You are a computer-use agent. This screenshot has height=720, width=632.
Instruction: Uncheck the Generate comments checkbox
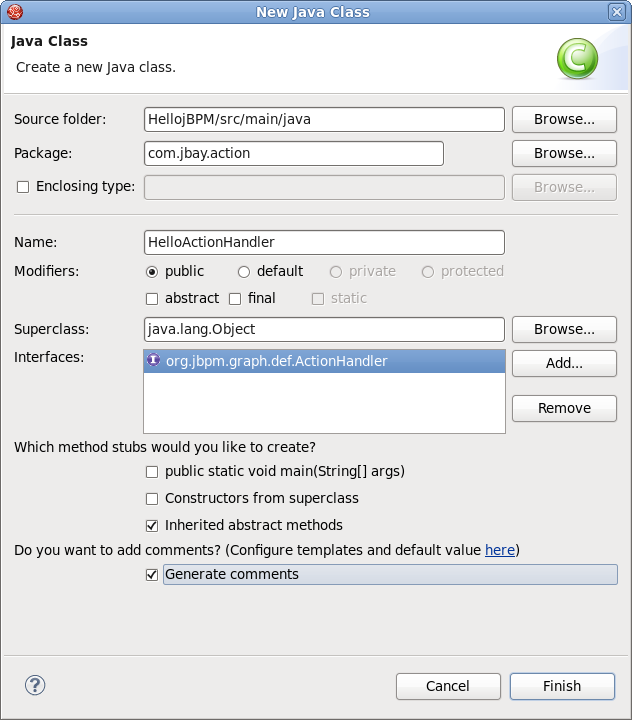152,574
